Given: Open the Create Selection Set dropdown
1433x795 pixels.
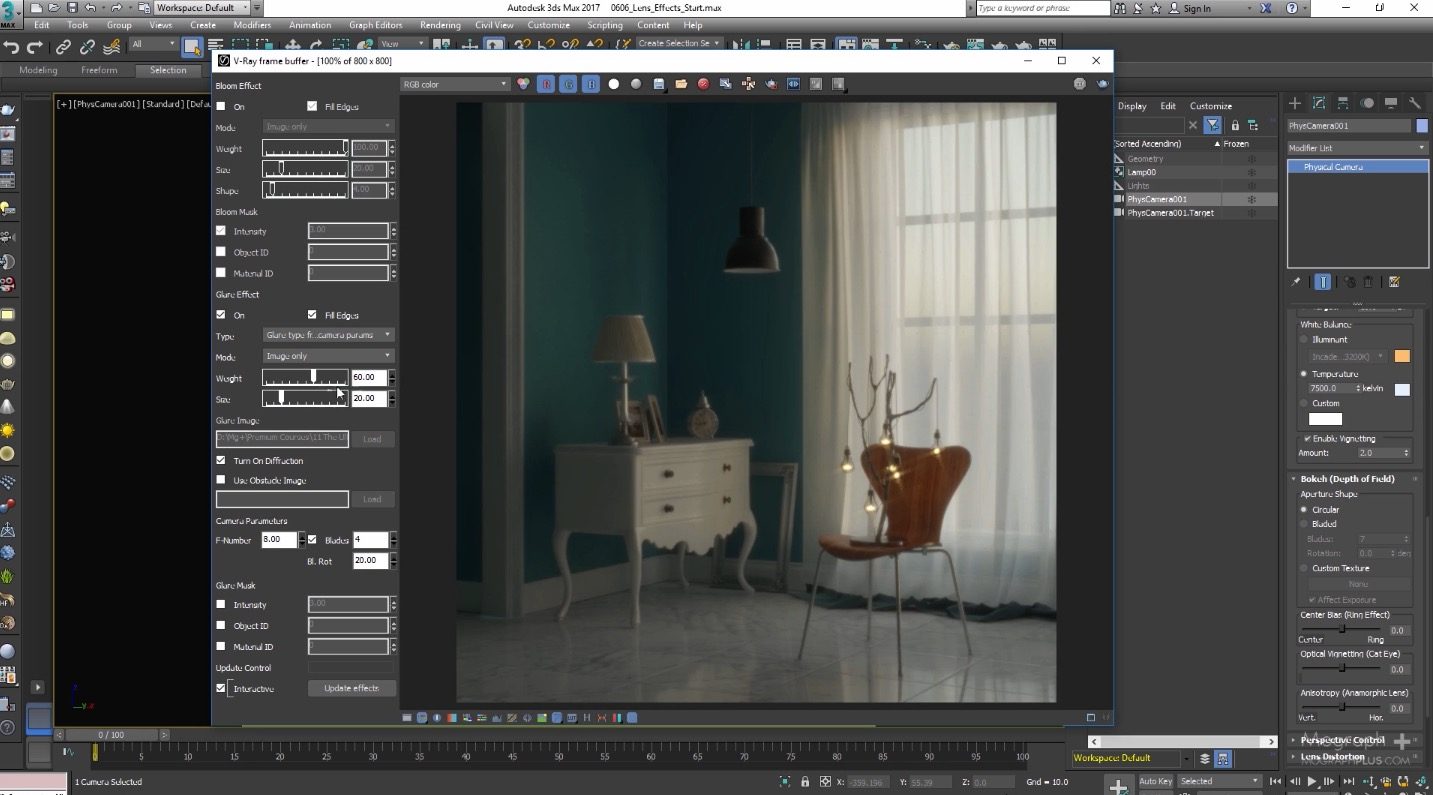Looking at the screenshot, I should [x=679, y=44].
